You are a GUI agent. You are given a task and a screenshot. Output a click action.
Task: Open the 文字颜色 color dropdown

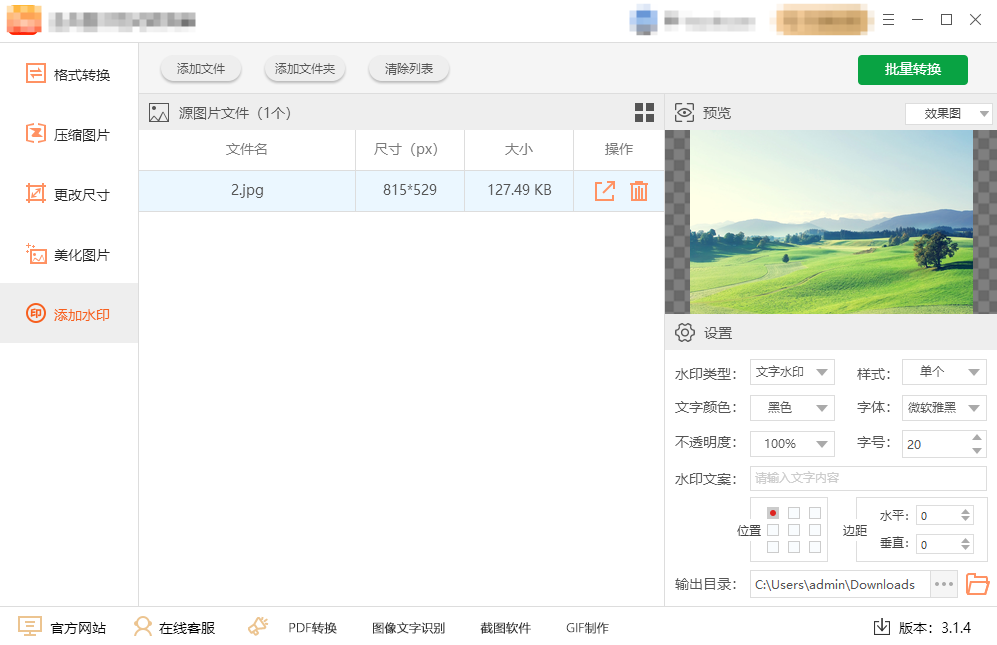tap(792, 408)
